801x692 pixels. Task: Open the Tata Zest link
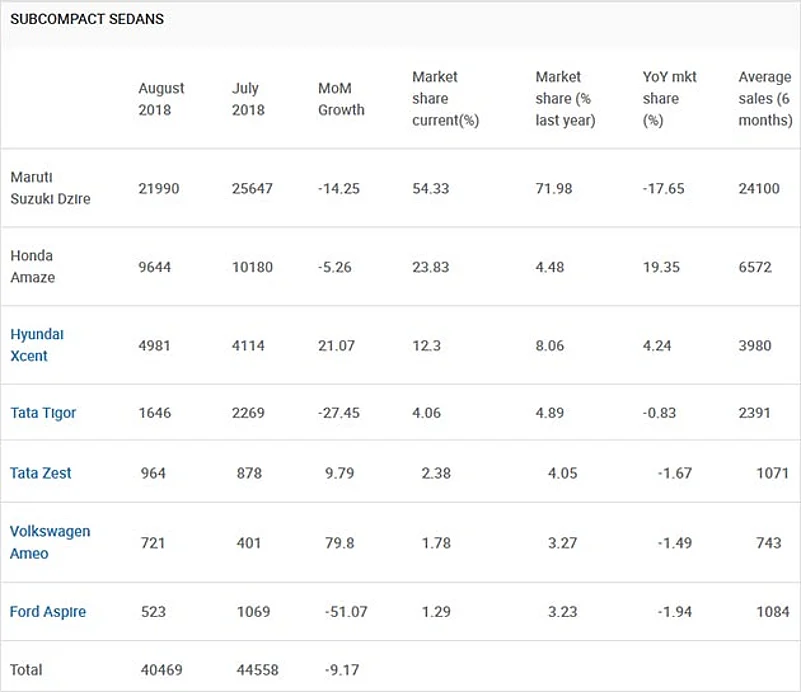click(41, 473)
